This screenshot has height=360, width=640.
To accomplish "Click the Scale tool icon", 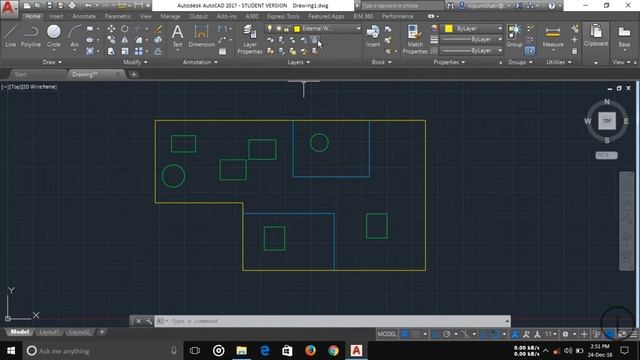I will pos(124,51).
